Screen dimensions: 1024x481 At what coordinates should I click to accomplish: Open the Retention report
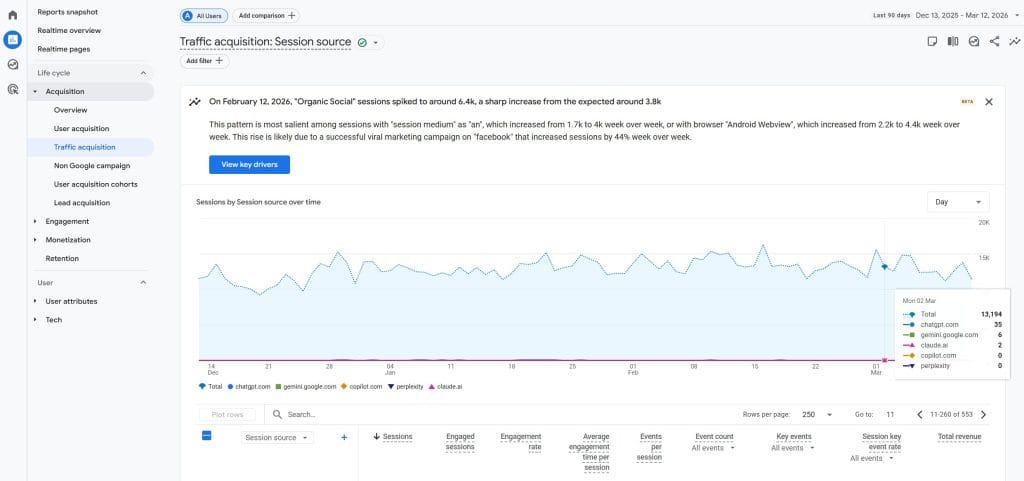point(62,258)
